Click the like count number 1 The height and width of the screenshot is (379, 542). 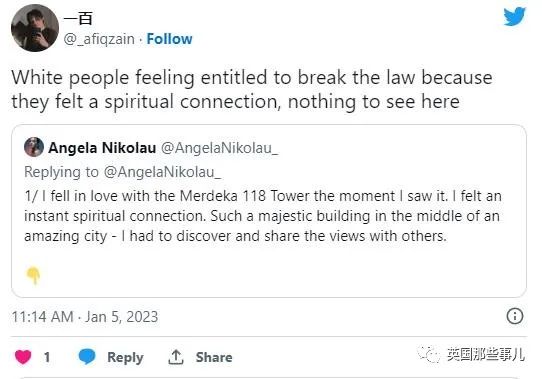pyautogui.click(x=47, y=357)
